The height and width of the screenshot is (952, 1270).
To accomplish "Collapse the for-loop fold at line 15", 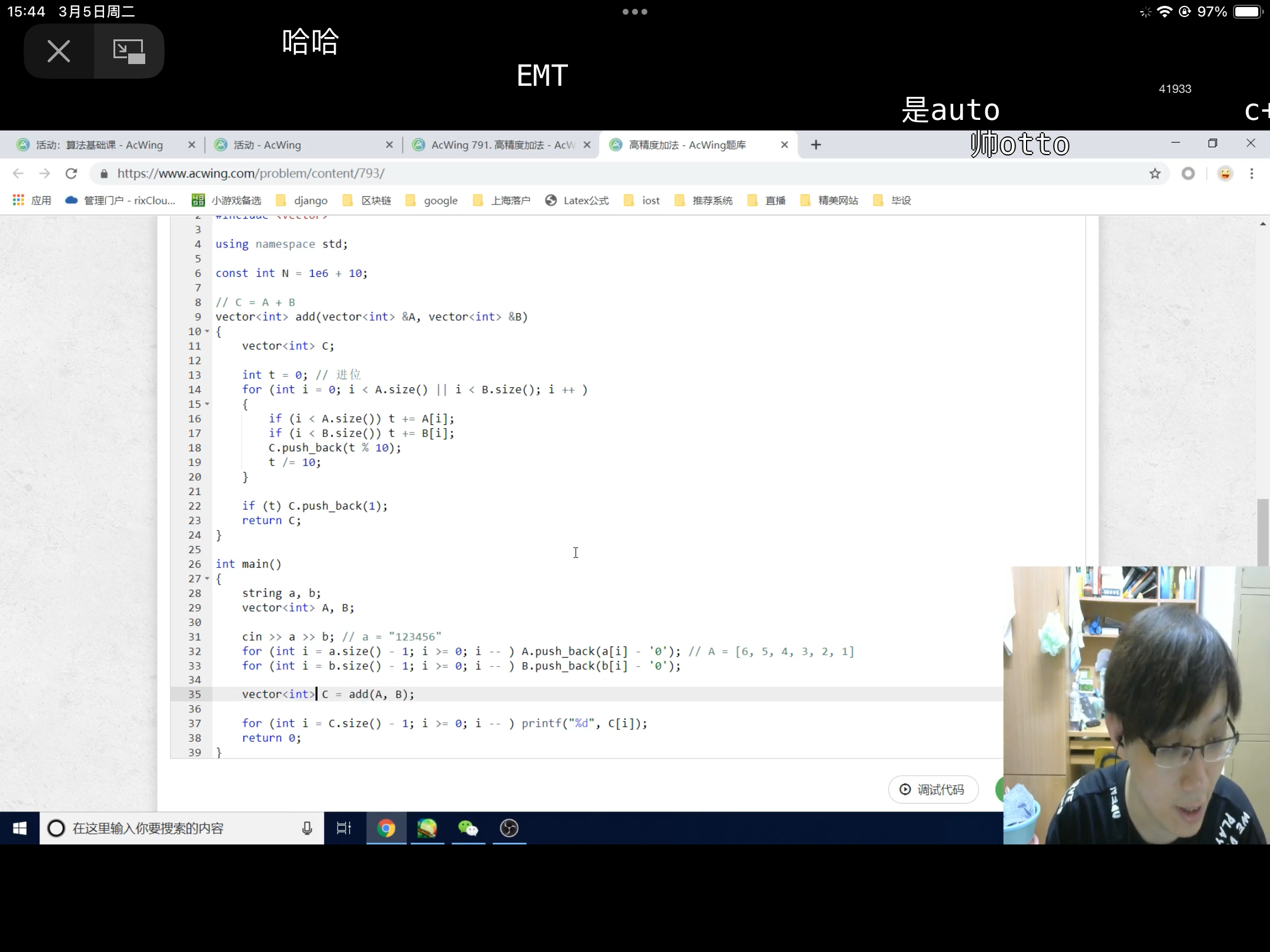I will (207, 404).
